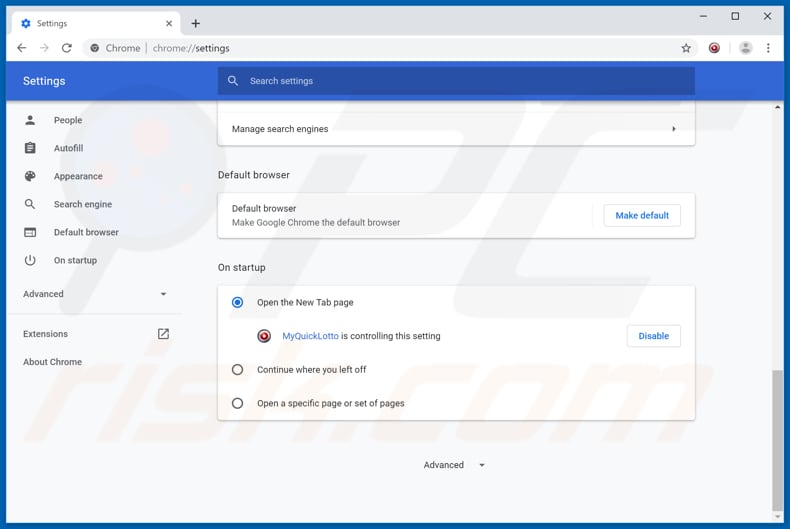Reload the settings page

[67, 48]
